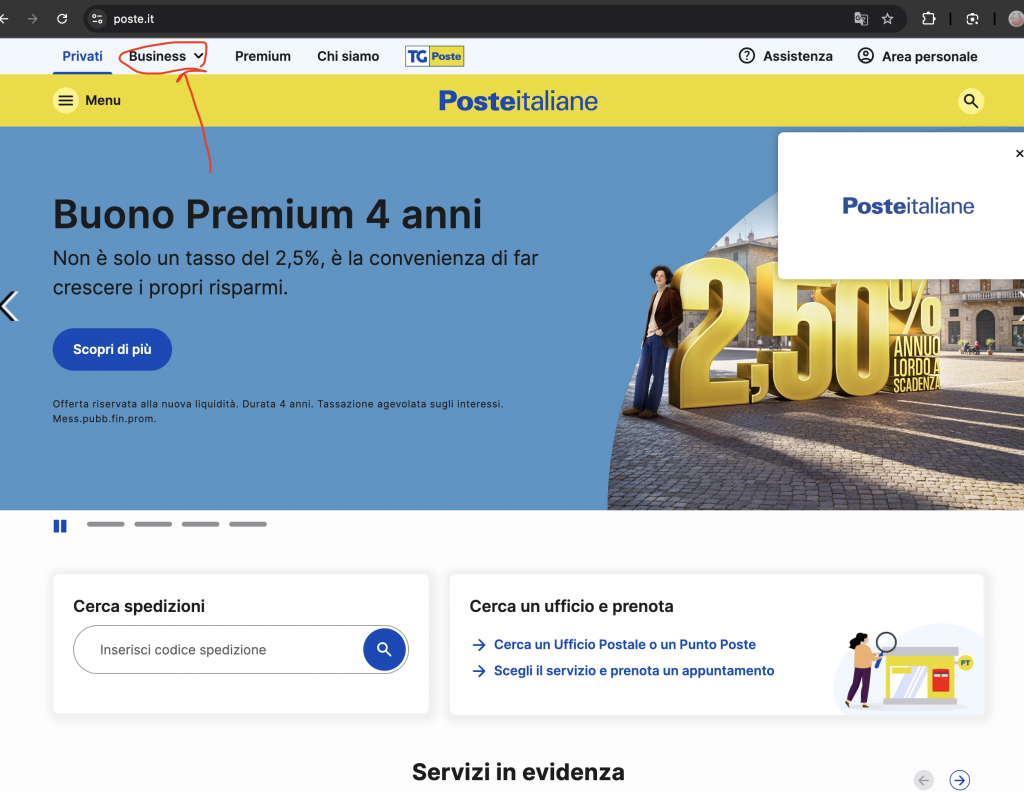Run the shipment search magnifier icon
The image size is (1024, 792).
(384, 649)
